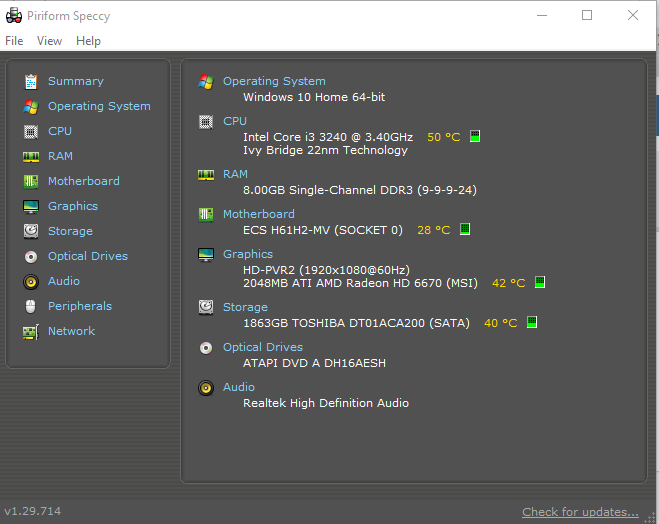Open the View menu
The width and height of the screenshot is (659, 524).
(x=49, y=41)
